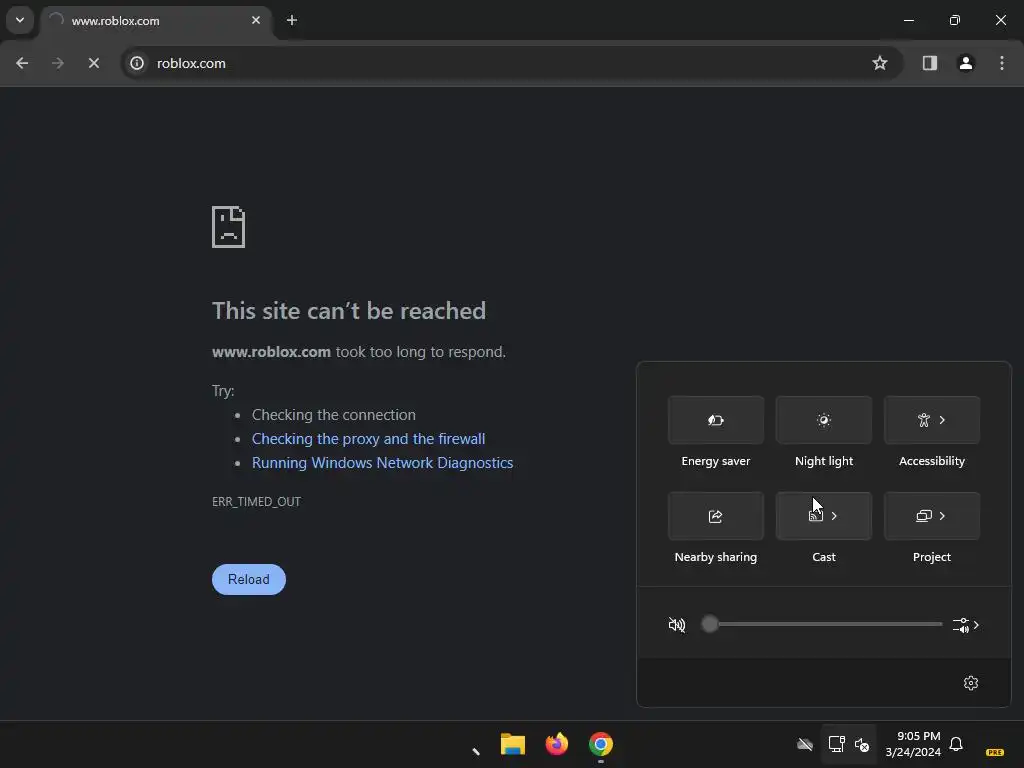Click the muted speaker tray icon
The height and width of the screenshot is (768, 1024).
tap(862, 744)
